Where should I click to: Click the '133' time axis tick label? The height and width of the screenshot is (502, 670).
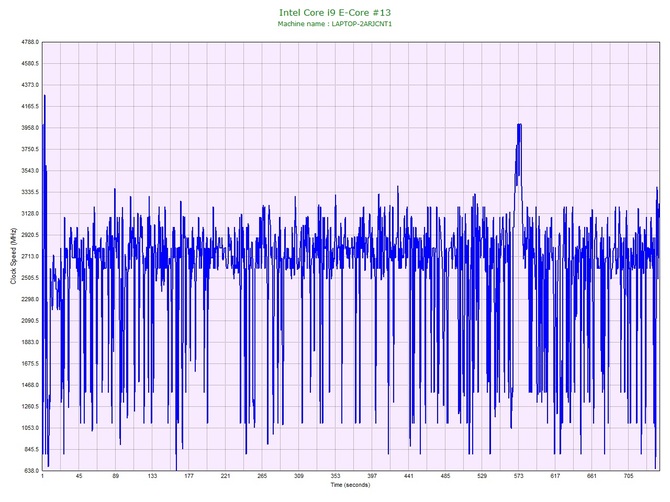(152, 476)
